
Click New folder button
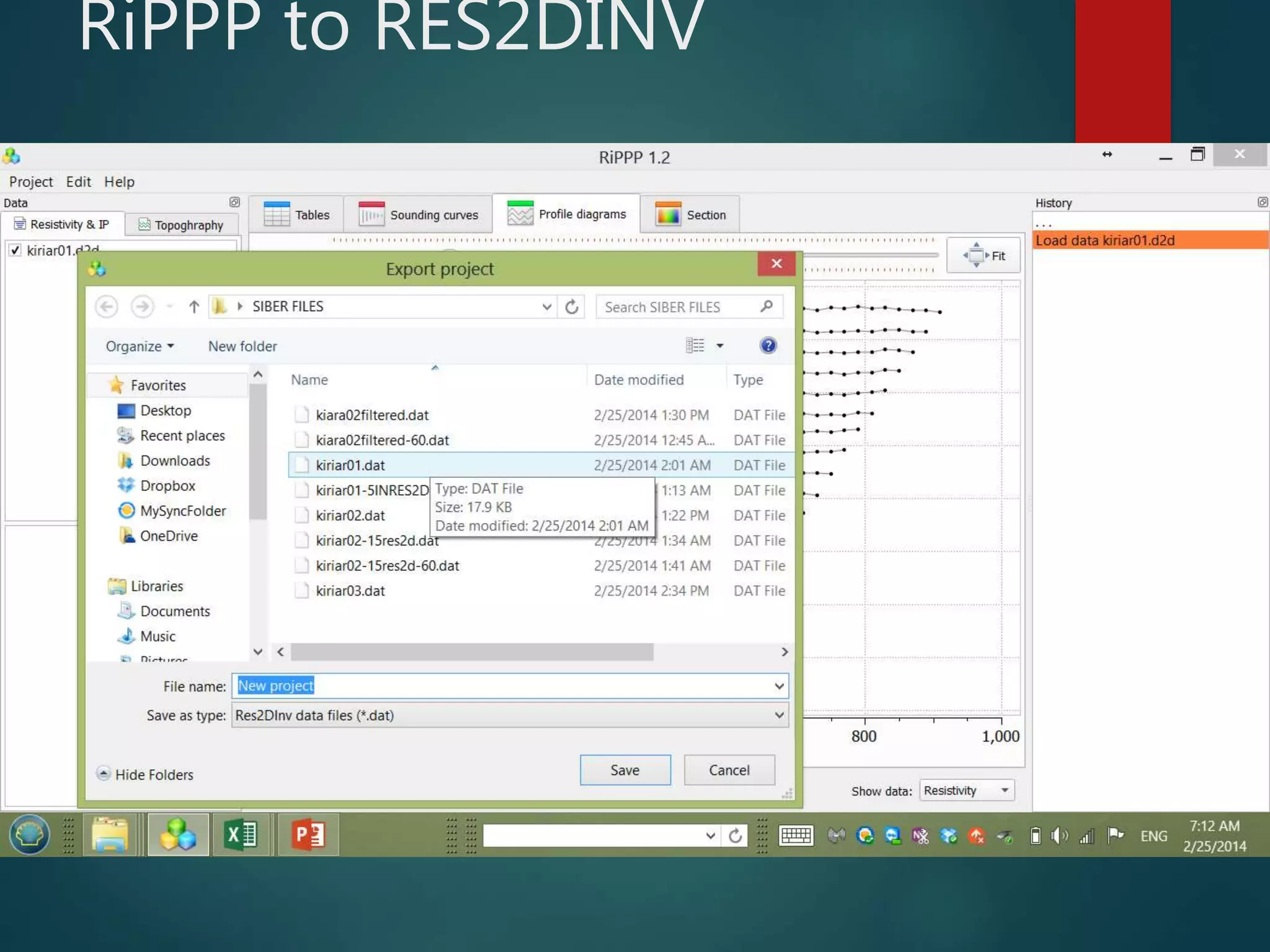pyautogui.click(x=242, y=346)
